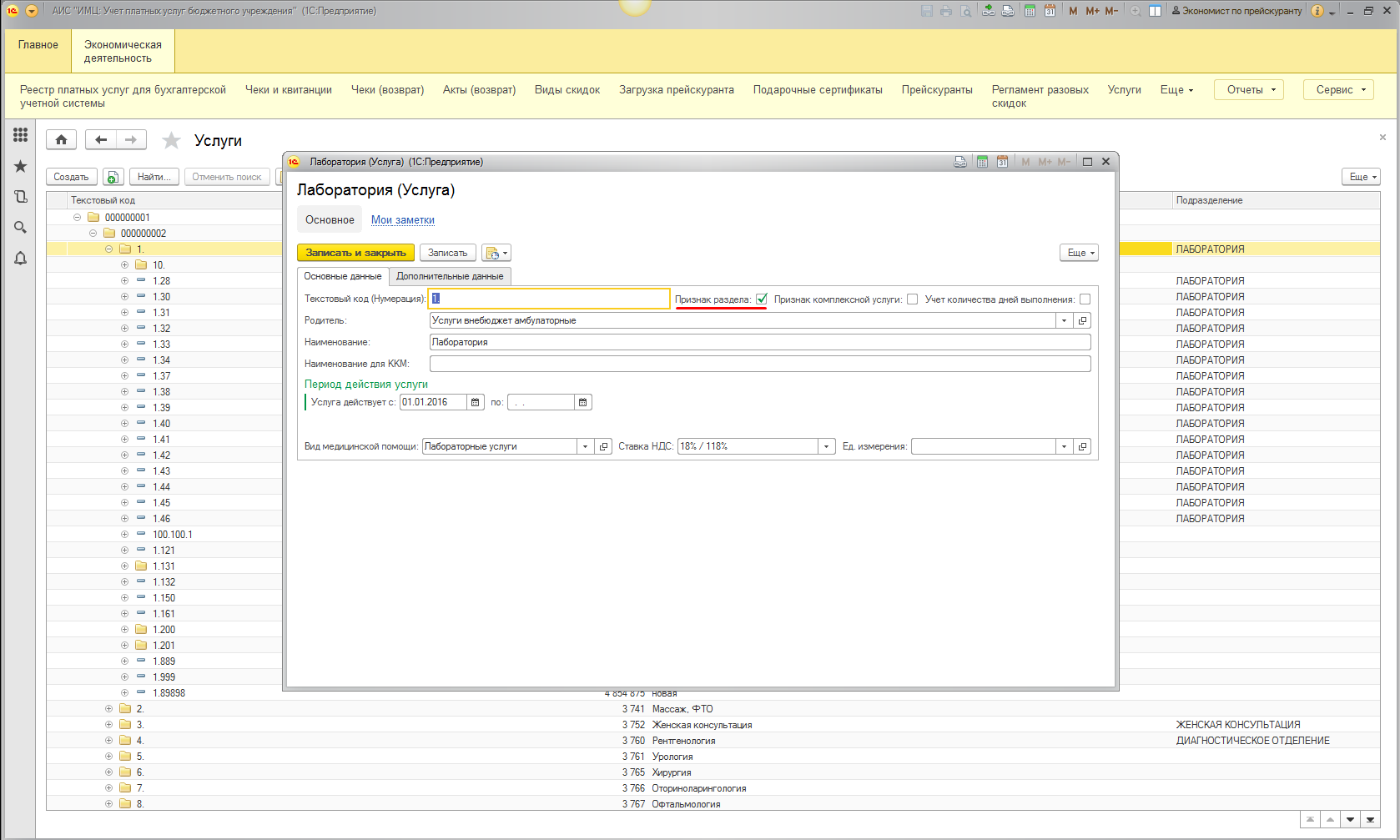Open Favorites star icon in left sidebar
Viewport: 1400px width, 840px height.
[x=21, y=166]
